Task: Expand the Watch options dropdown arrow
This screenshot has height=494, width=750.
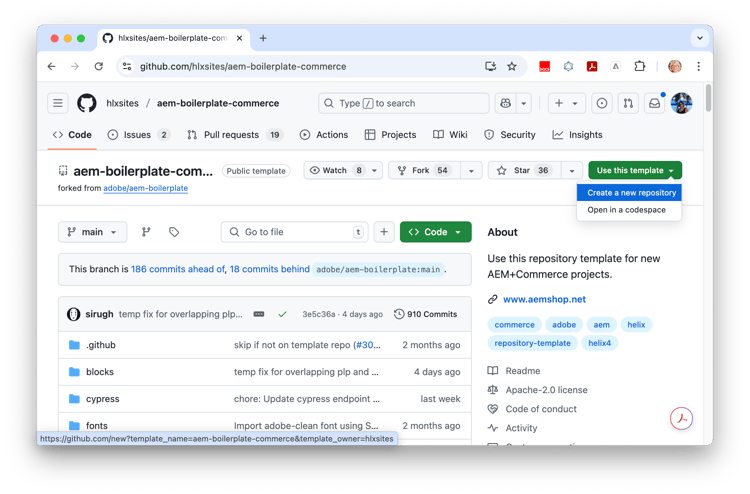Action: (x=375, y=170)
